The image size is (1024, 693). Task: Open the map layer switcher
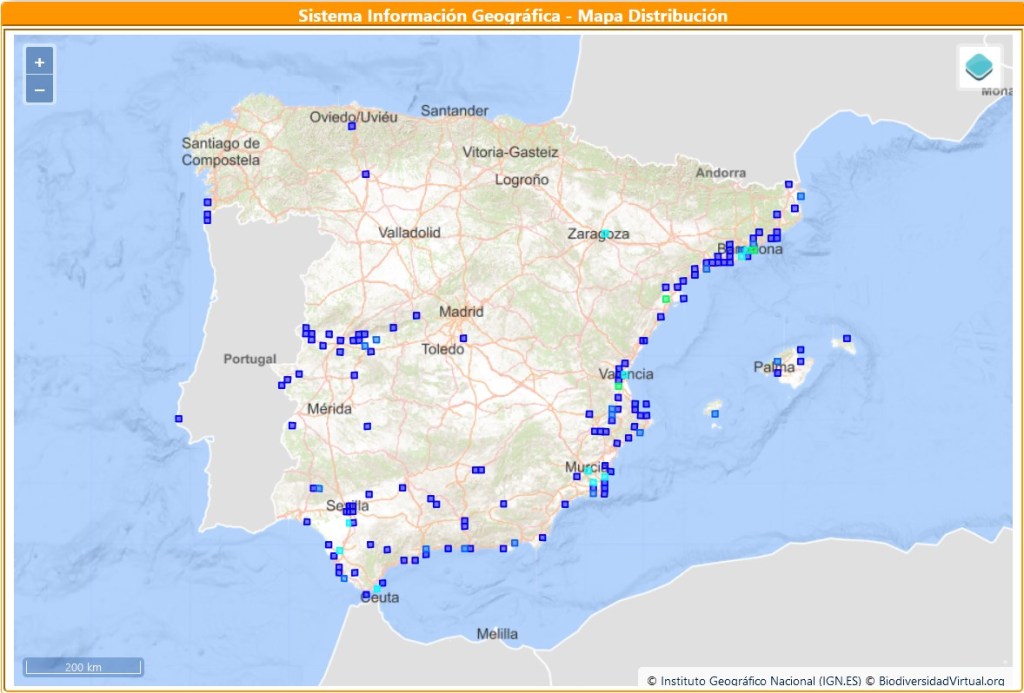(x=979, y=68)
